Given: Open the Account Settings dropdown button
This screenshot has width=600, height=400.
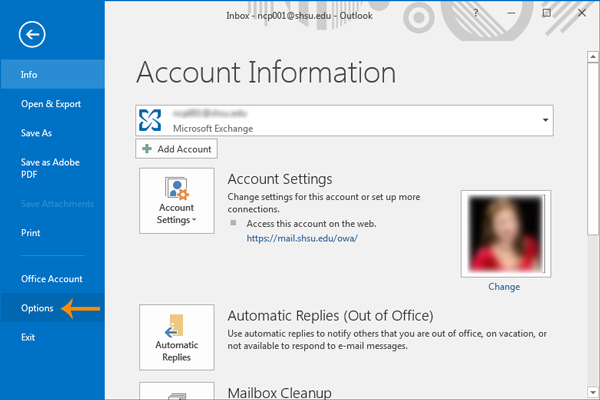Looking at the screenshot, I should click(177, 201).
